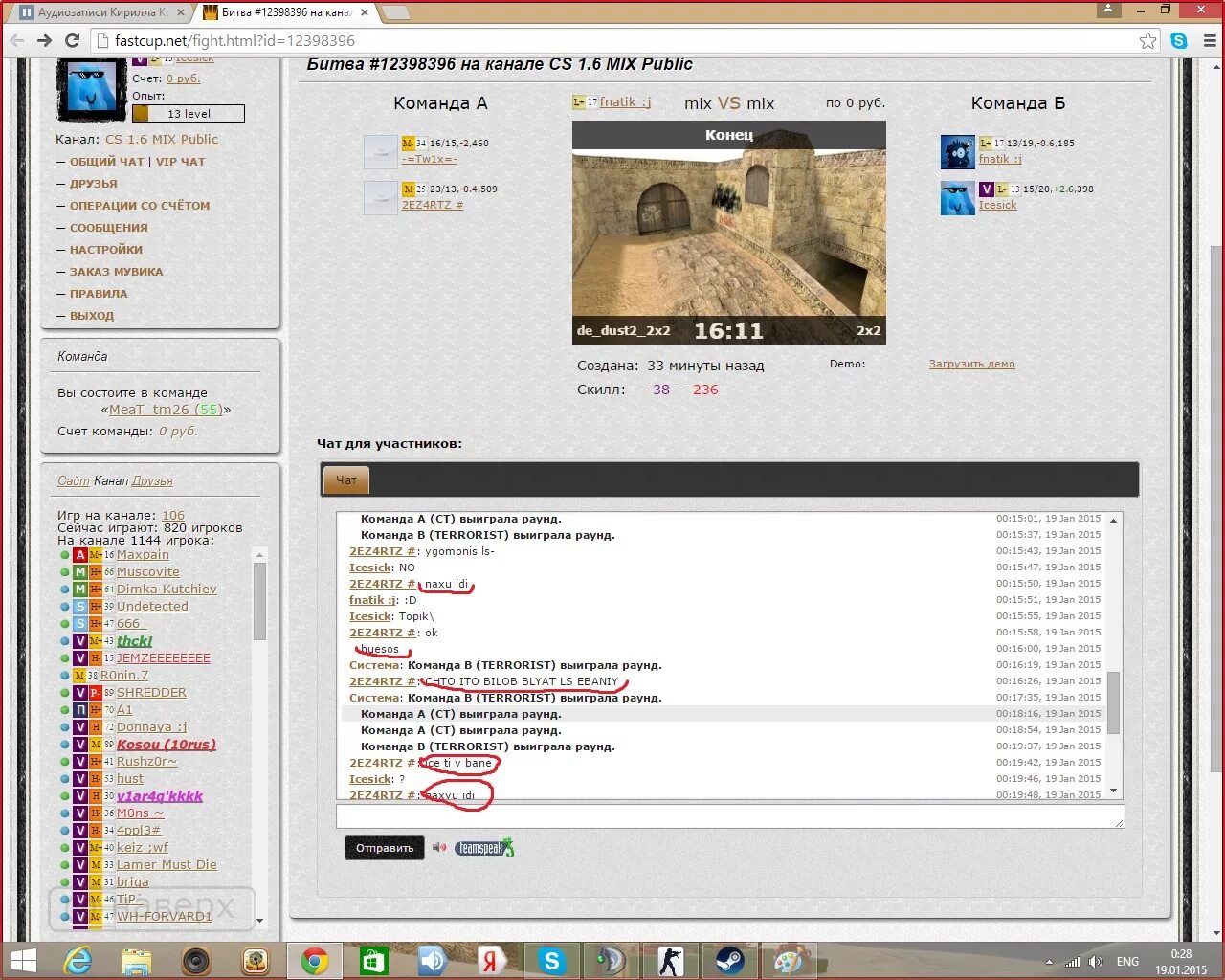
Task: Click ENG language indicator in tray
Action: pos(1127,962)
